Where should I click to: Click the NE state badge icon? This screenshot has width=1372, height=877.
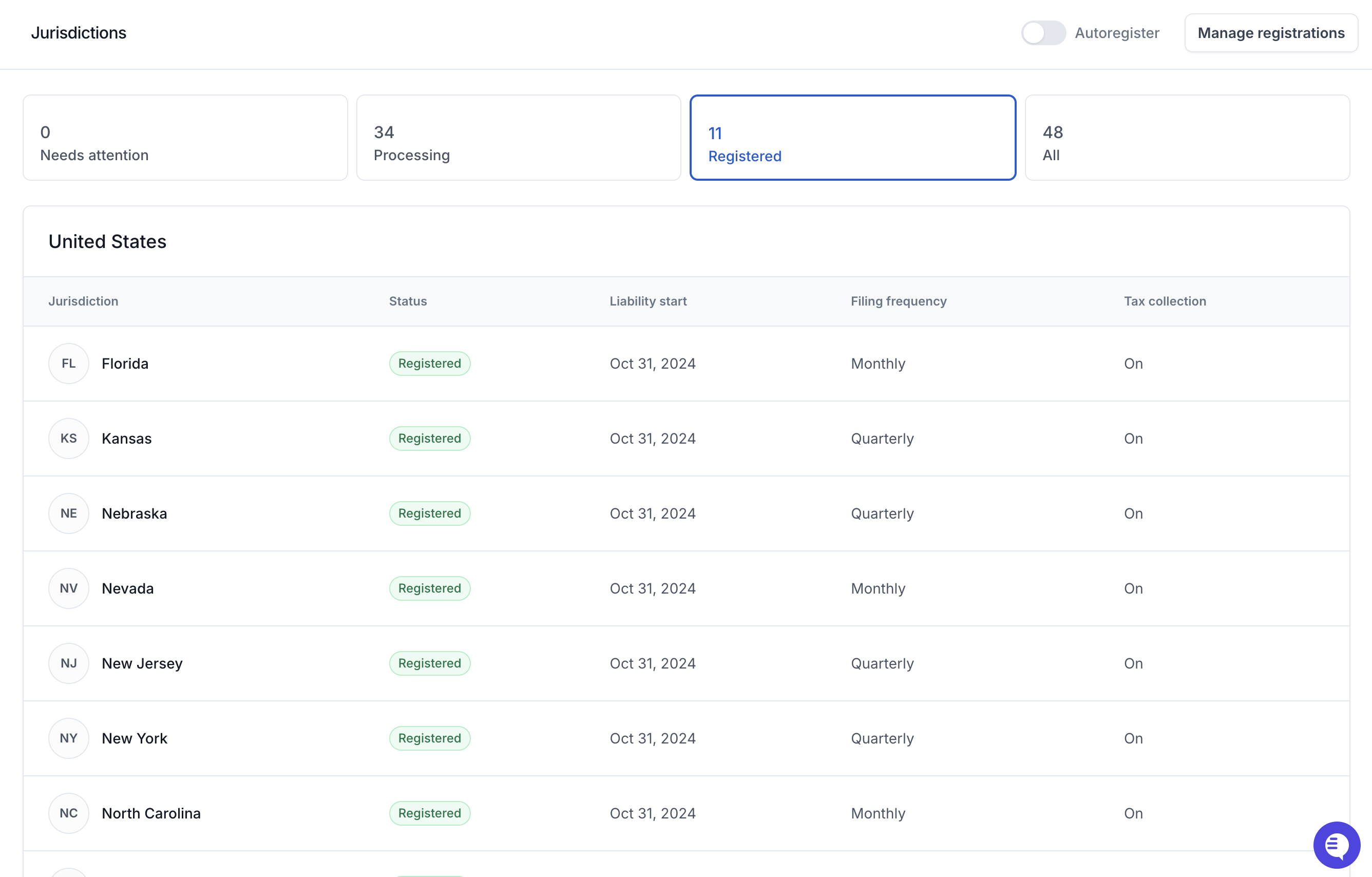coord(68,513)
